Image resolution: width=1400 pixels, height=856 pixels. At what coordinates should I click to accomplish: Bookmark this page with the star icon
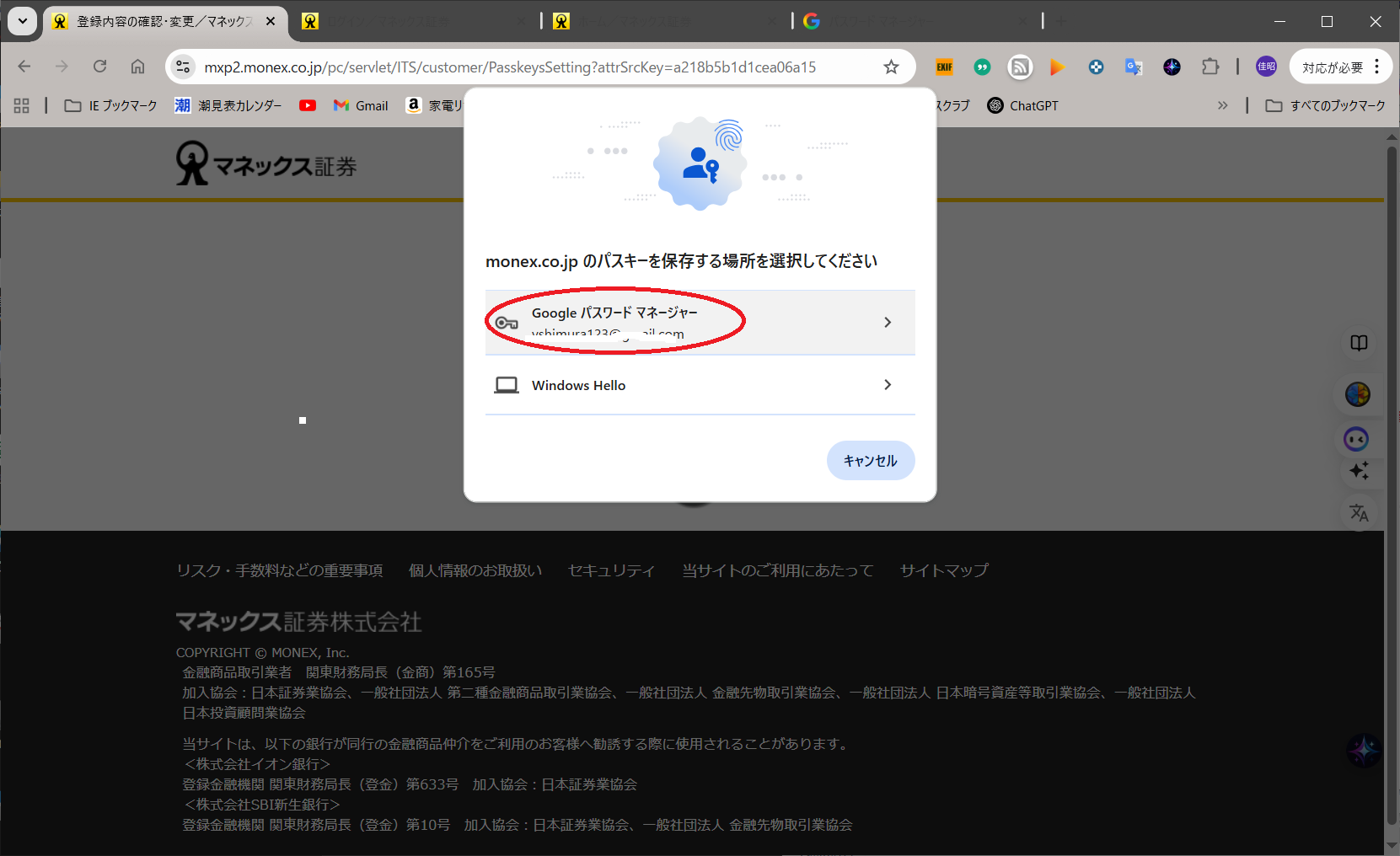pos(891,67)
